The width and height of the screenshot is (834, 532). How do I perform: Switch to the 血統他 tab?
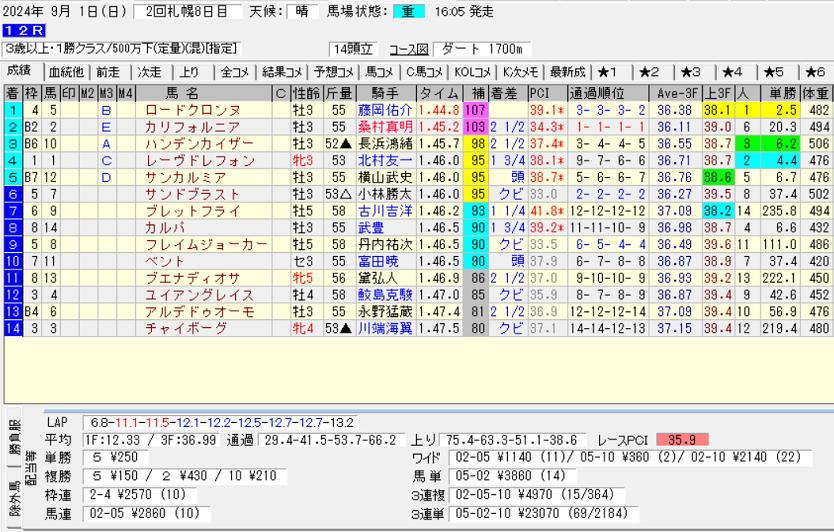pos(65,71)
